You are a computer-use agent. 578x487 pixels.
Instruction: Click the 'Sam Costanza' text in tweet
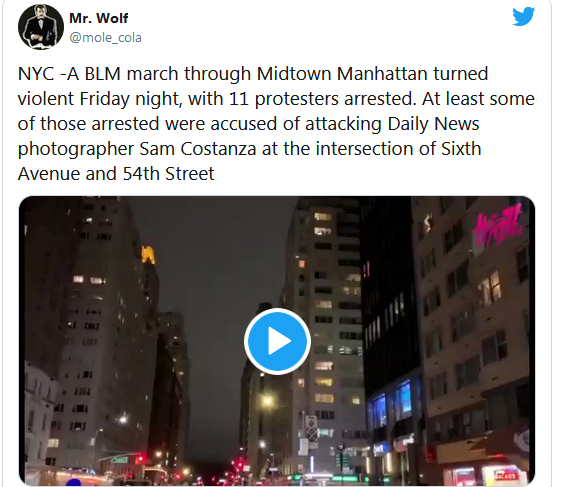click(198, 149)
